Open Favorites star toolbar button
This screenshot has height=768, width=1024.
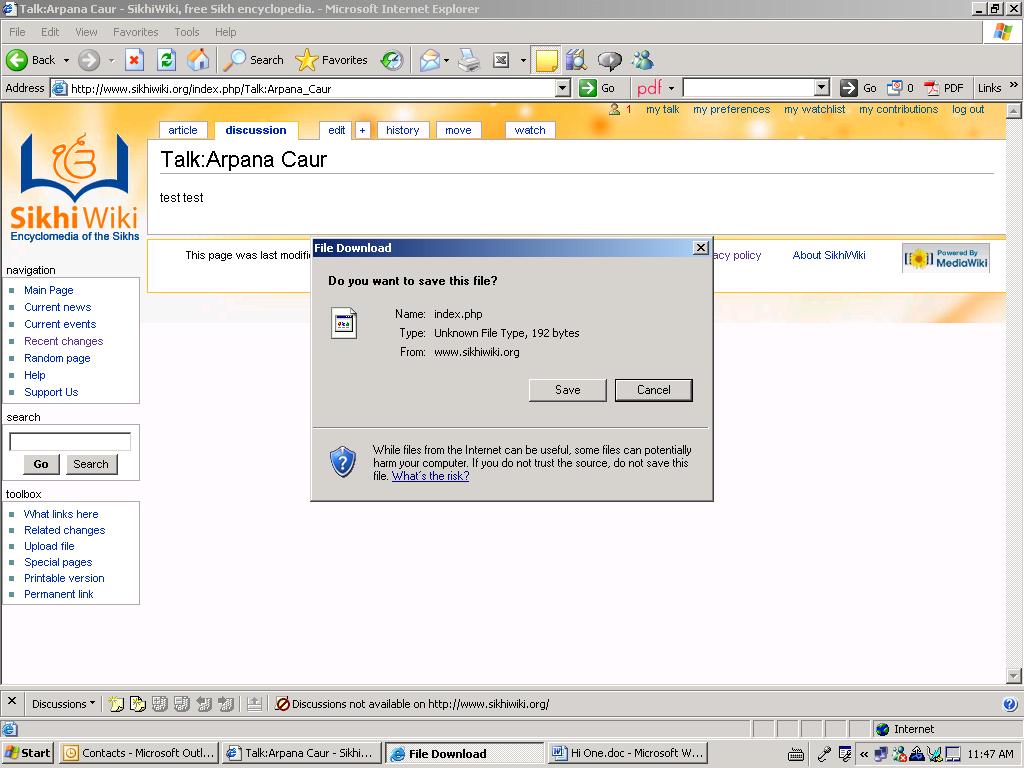coord(331,60)
